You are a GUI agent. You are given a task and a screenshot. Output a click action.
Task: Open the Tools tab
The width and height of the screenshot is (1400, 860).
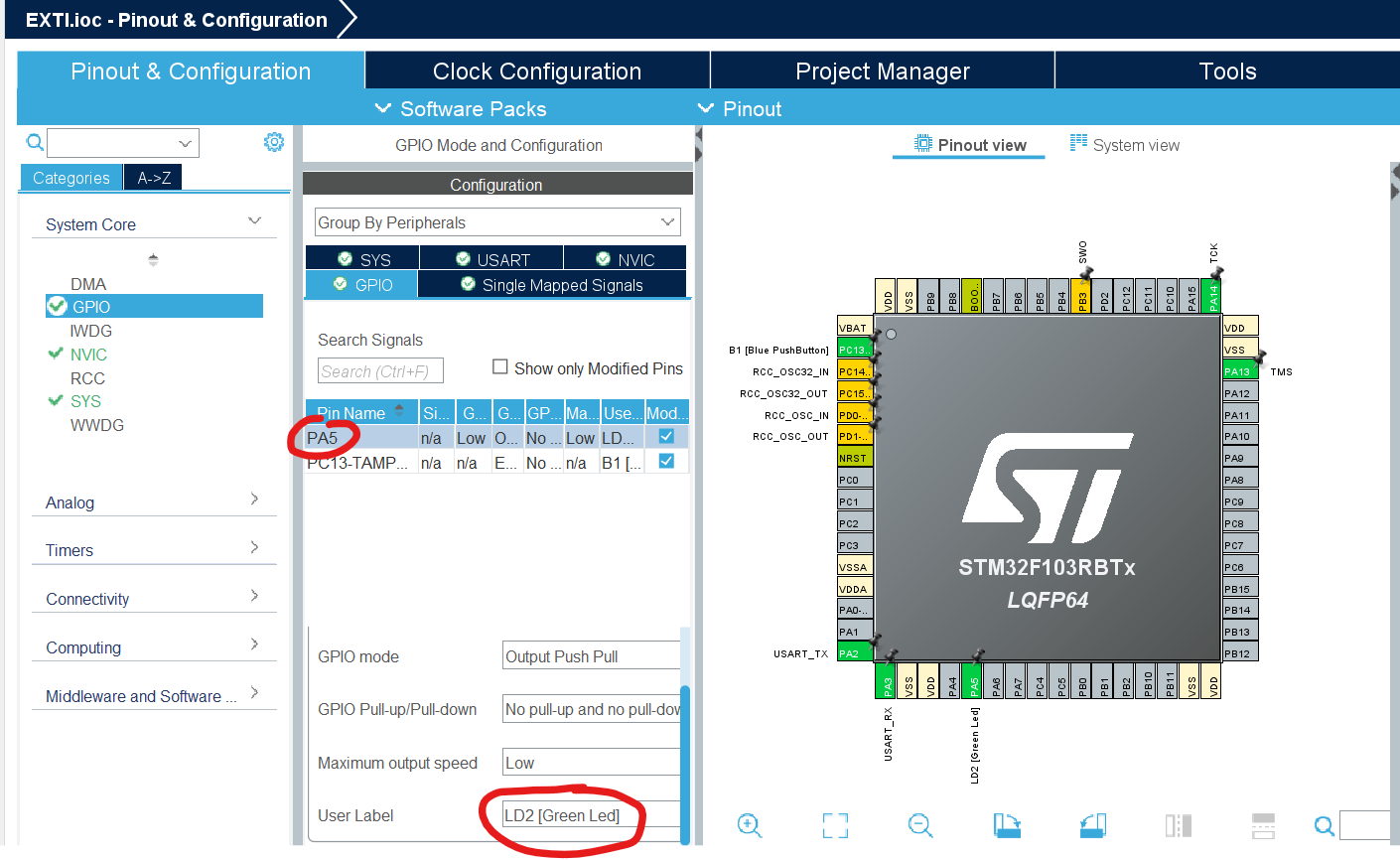(1227, 72)
